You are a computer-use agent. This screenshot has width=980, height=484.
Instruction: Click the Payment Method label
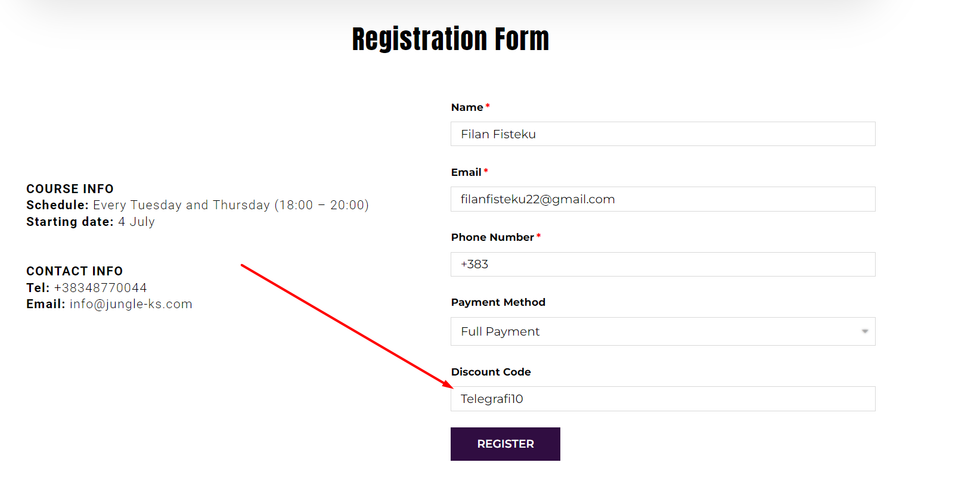(498, 302)
